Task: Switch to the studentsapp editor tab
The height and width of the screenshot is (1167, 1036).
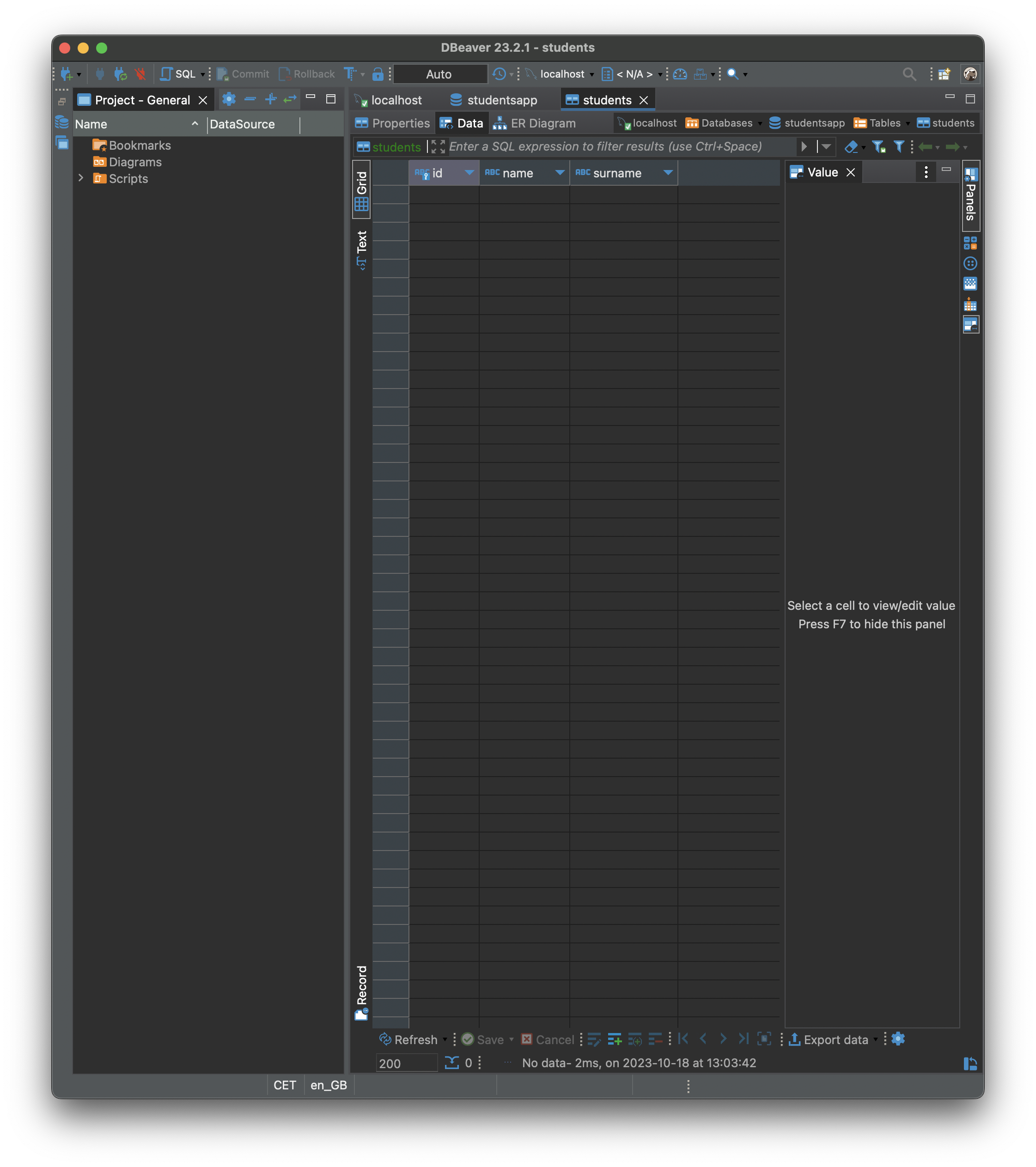Action: 494,100
